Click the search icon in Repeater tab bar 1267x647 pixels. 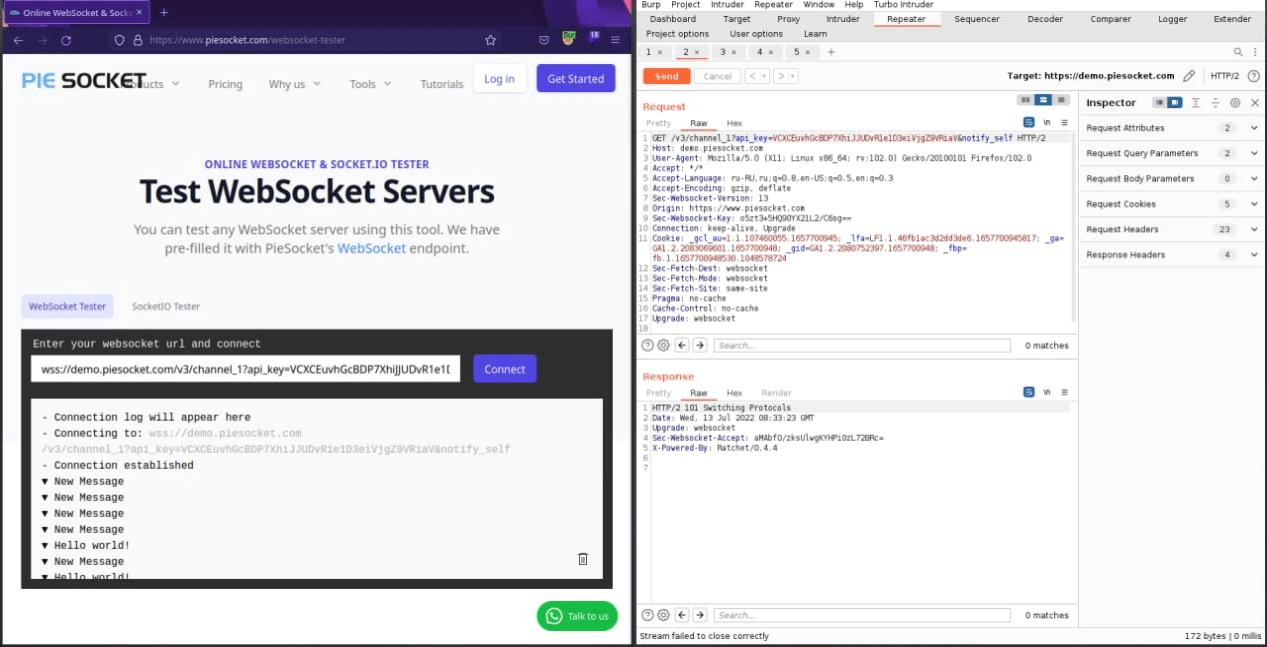(1238, 52)
